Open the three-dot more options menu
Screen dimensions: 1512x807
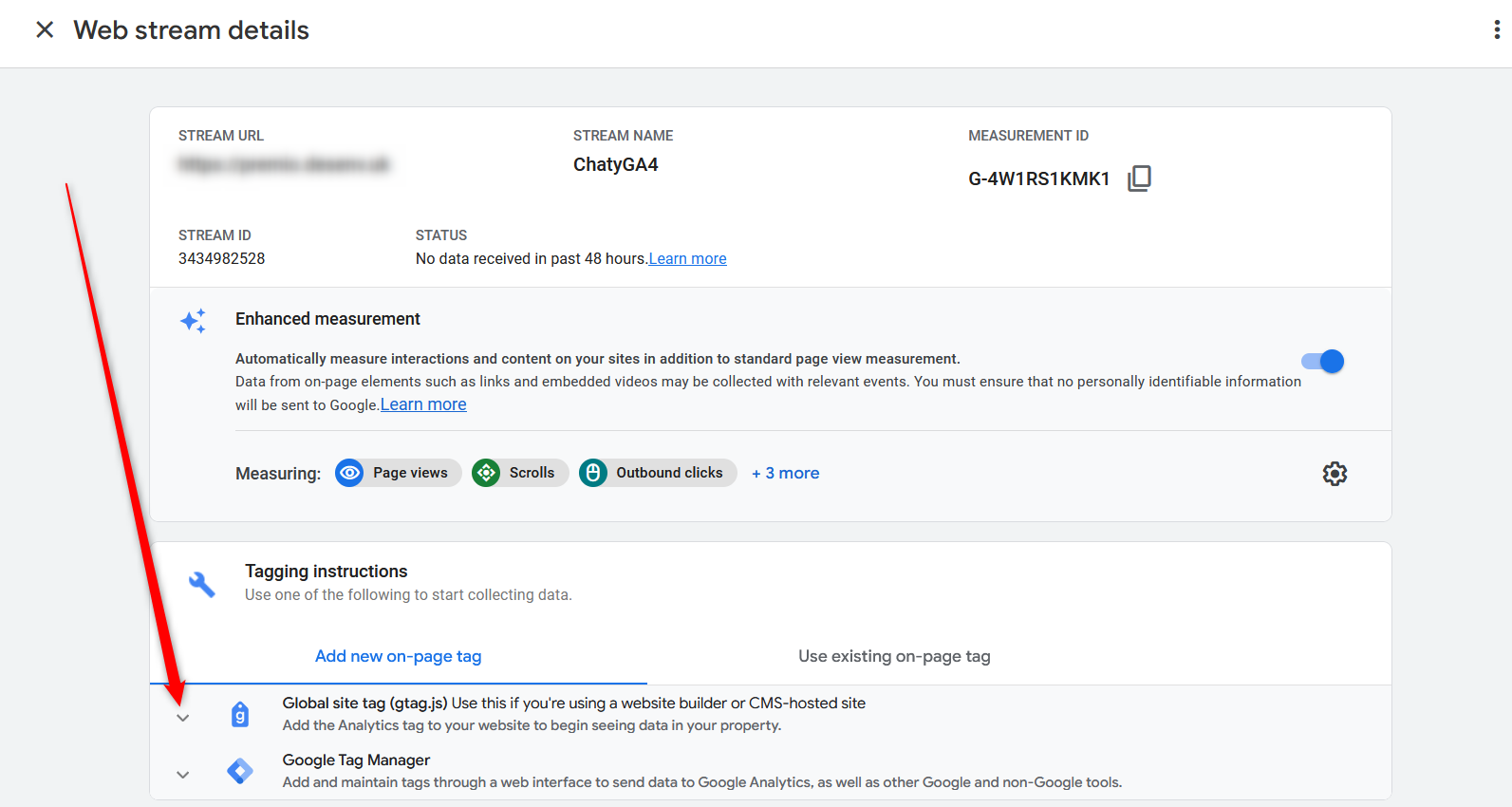coord(1497,30)
